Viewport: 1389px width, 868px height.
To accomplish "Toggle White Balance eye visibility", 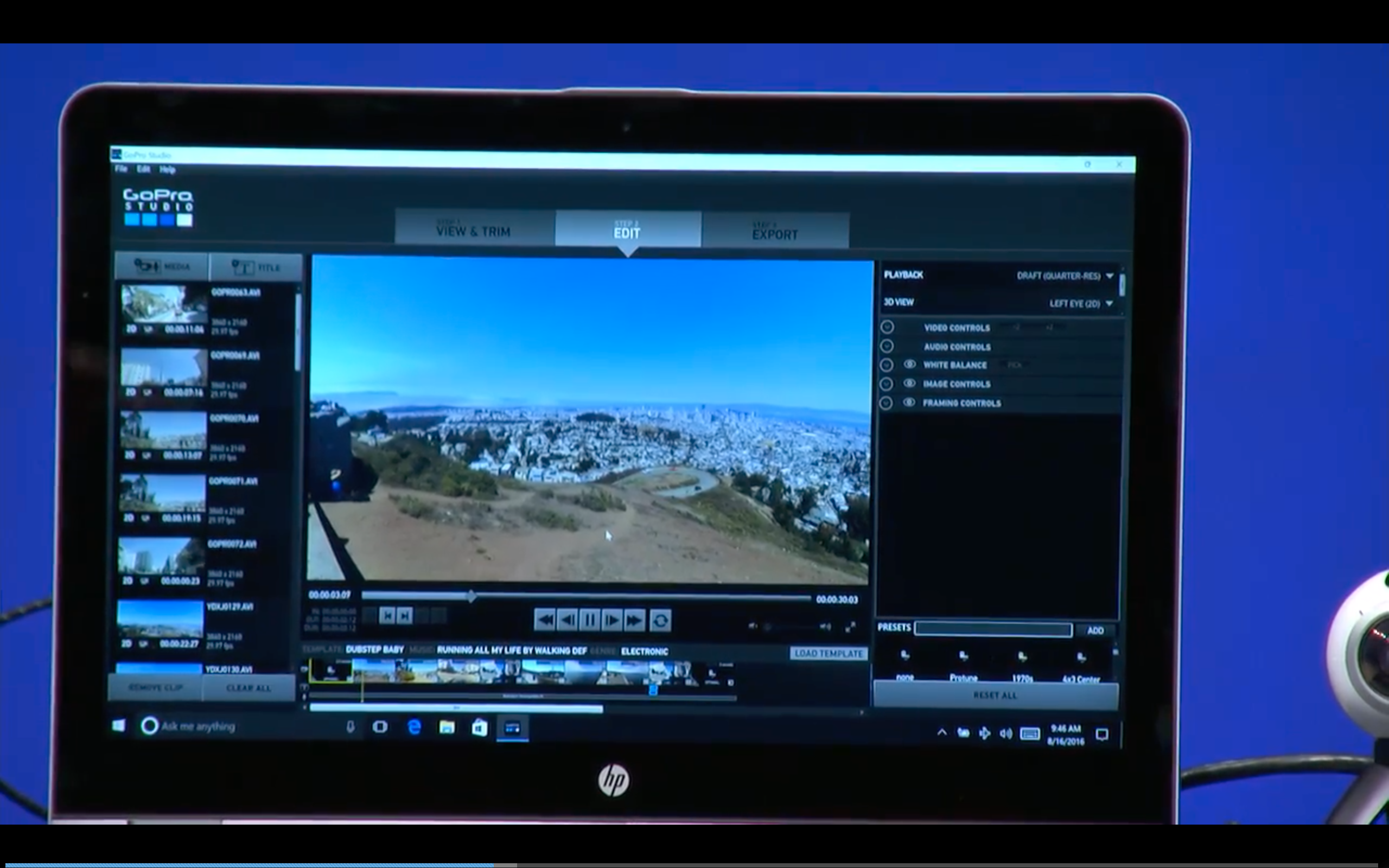I will [x=910, y=365].
